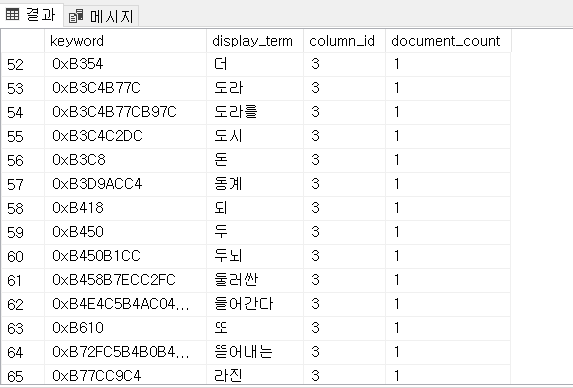This screenshot has height=388, width=573.
Task: Click keyword cell 0xB3C4B77CB97C
Action: pyautogui.click(x=125, y=112)
